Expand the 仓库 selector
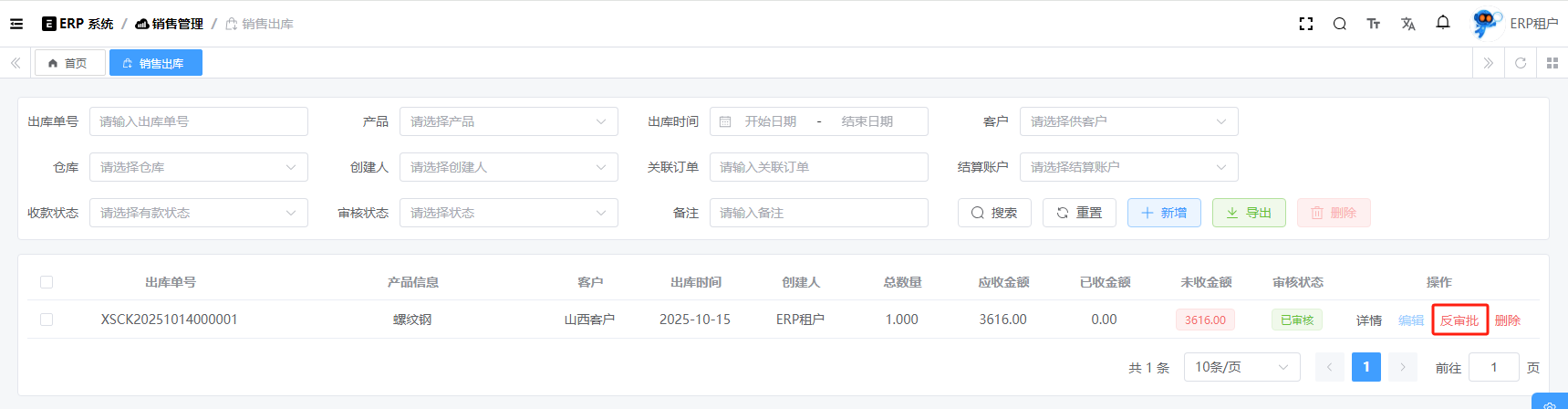Screen dimensions: 1568x409 (198, 167)
